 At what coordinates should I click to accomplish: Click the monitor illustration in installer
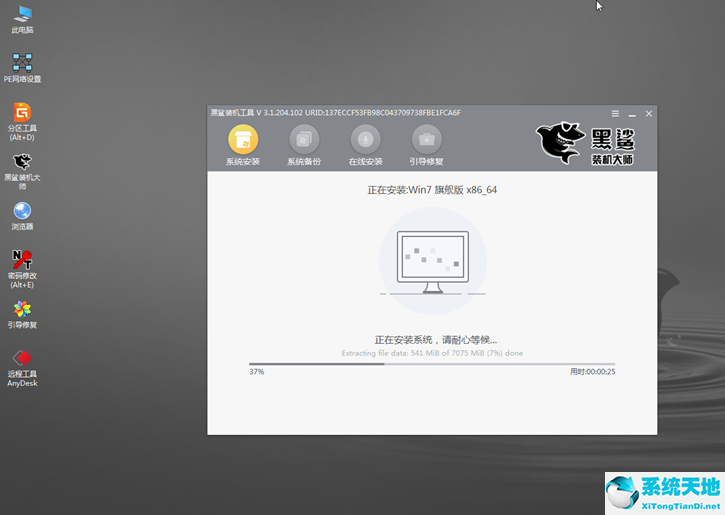433,262
